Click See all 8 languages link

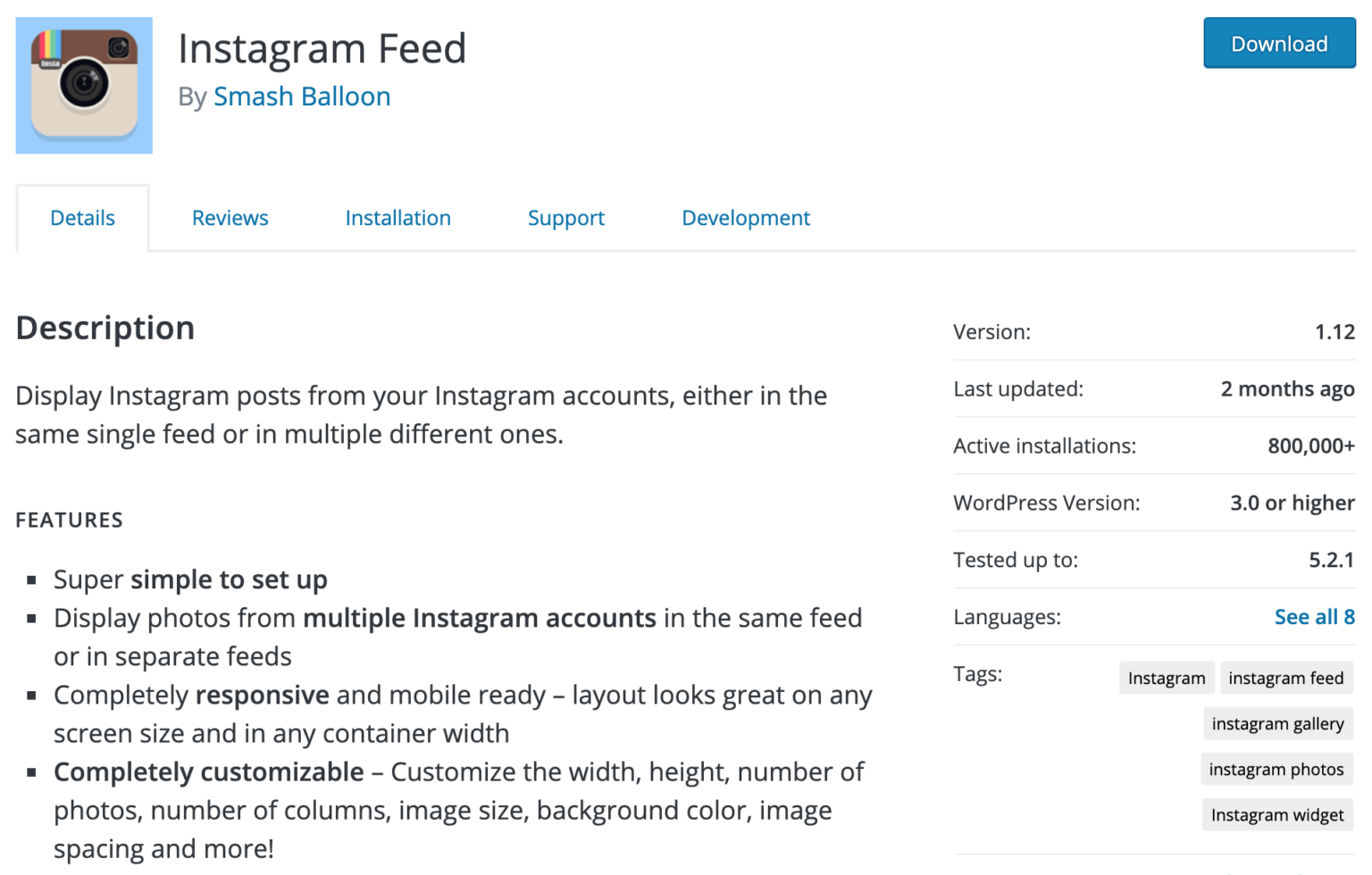pos(1314,616)
